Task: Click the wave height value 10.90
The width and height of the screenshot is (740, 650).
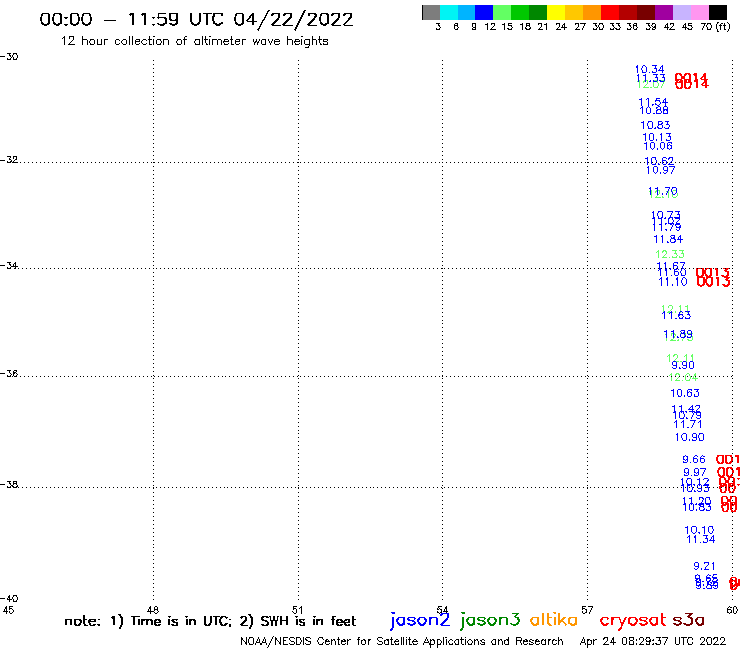Action: (x=690, y=437)
